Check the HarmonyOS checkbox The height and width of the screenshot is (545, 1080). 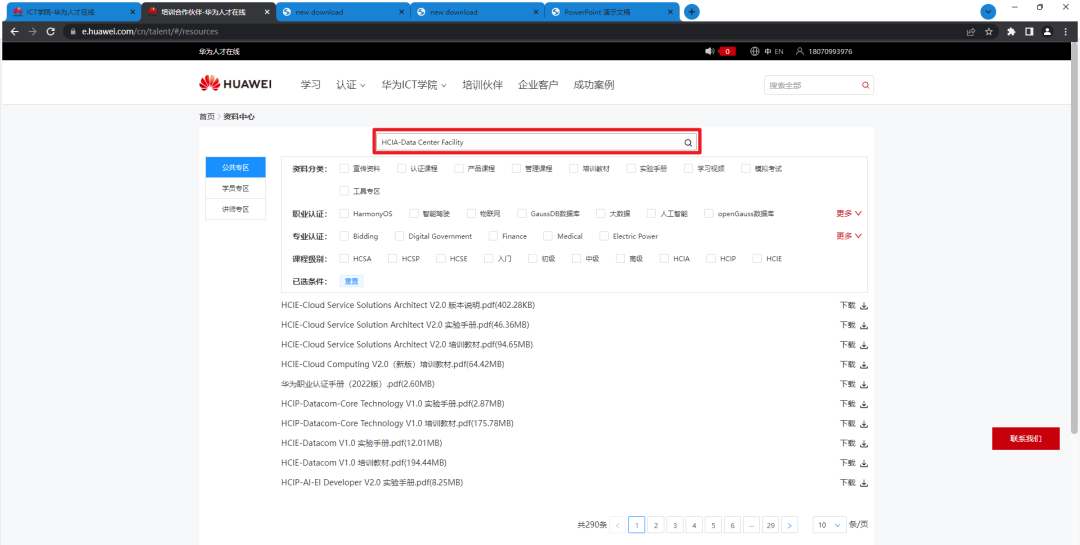click(344, 214)
